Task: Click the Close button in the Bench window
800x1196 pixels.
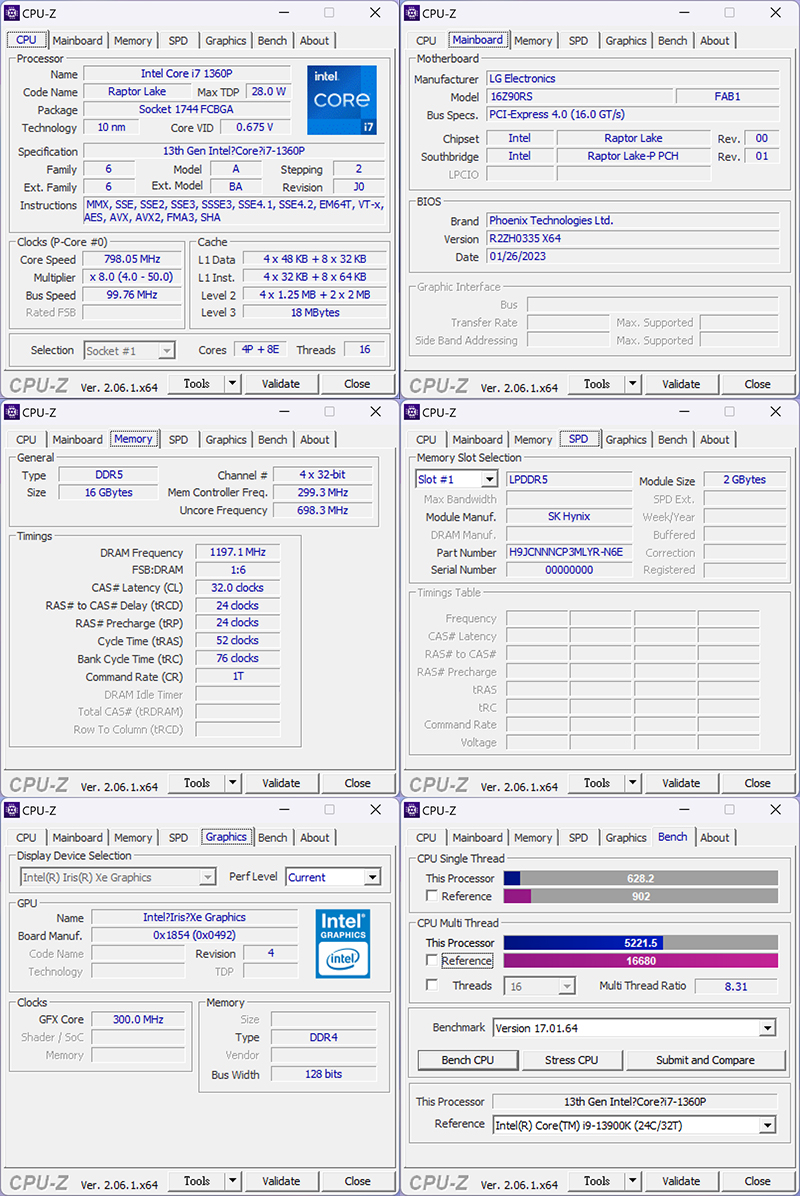Action: coord(757,1181)
